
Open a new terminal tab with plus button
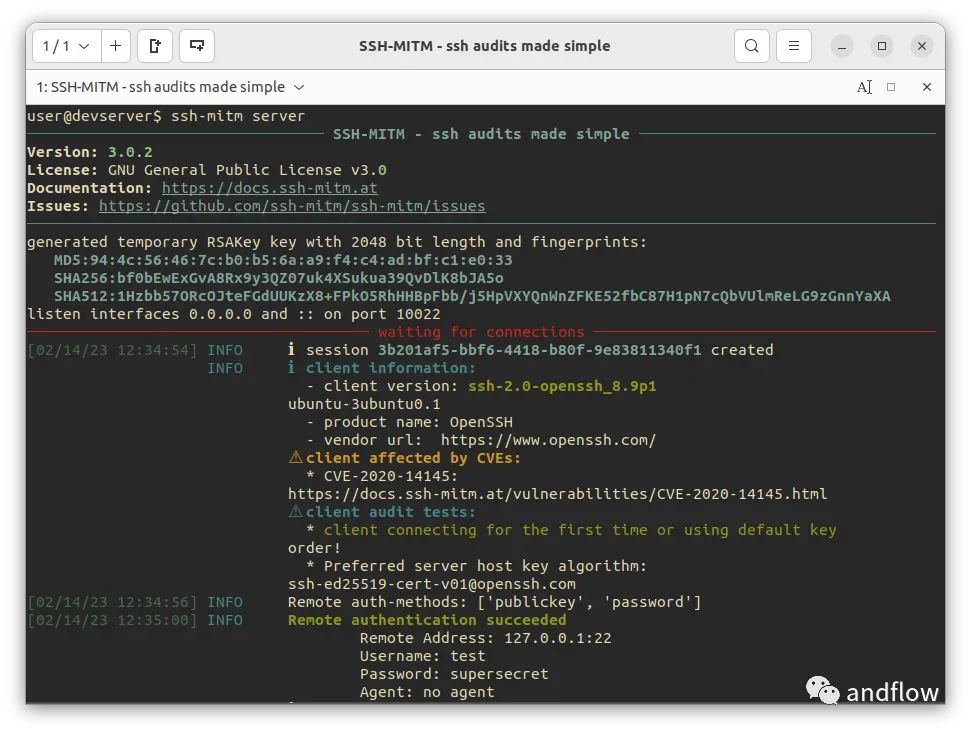(115, 46)
